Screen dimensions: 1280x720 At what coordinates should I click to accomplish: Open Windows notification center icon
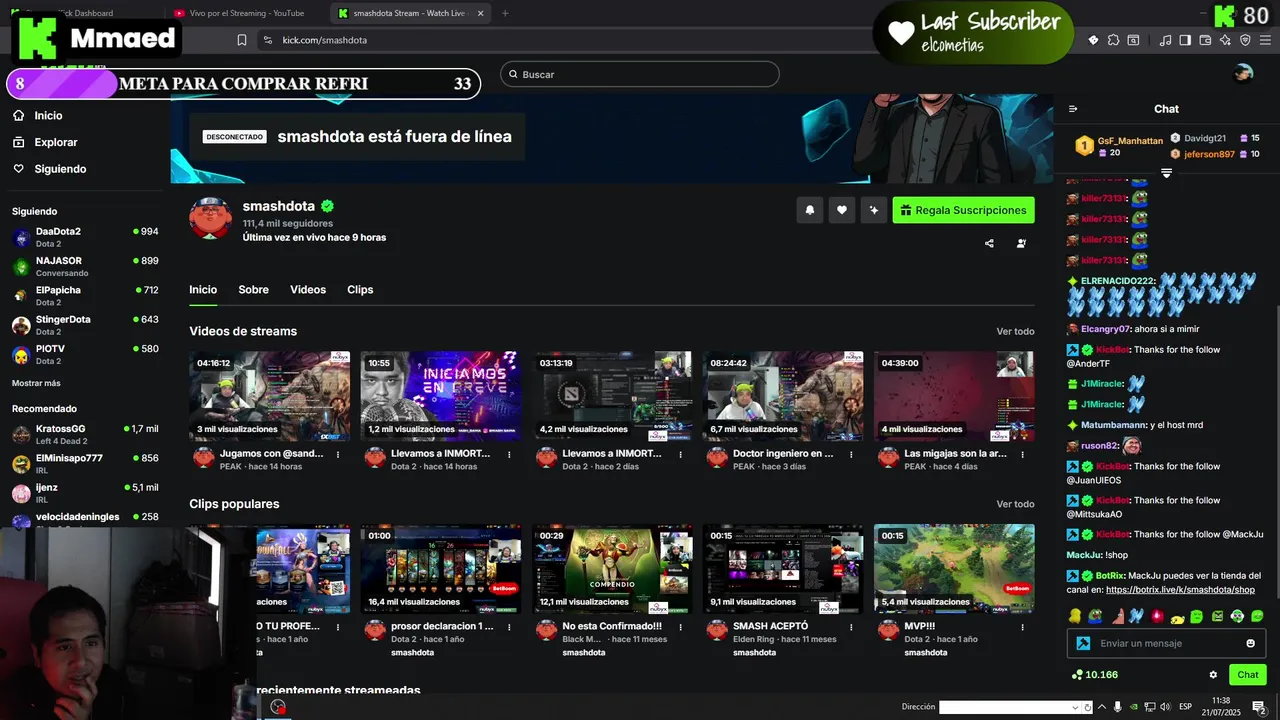click(1259, 707)
